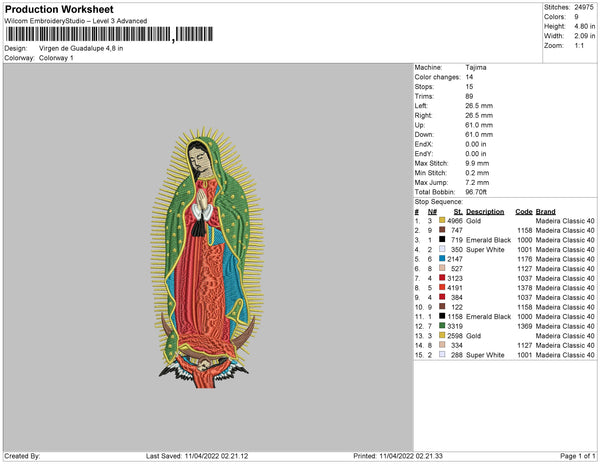Click the skin-tone swatch in stop row 6

442,268
